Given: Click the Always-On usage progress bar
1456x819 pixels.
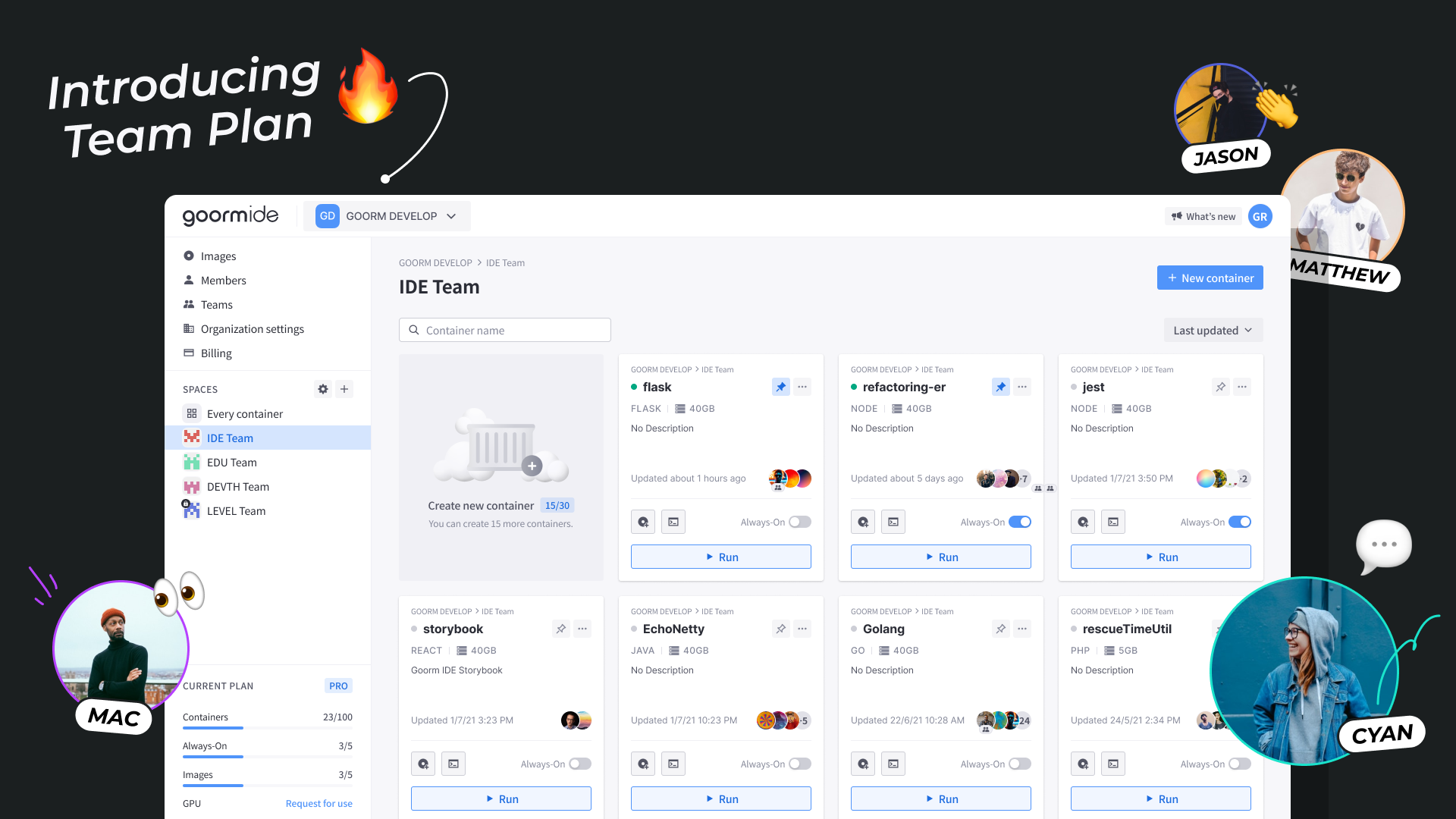Looking at the screenshot, I should (268, 757).
